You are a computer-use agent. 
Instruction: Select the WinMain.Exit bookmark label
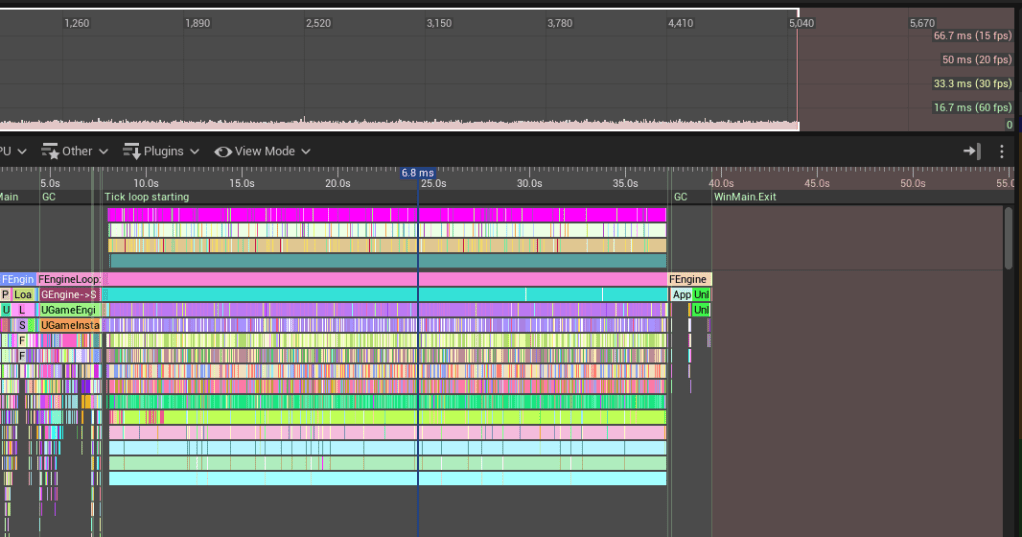click(x=744, y=197)
